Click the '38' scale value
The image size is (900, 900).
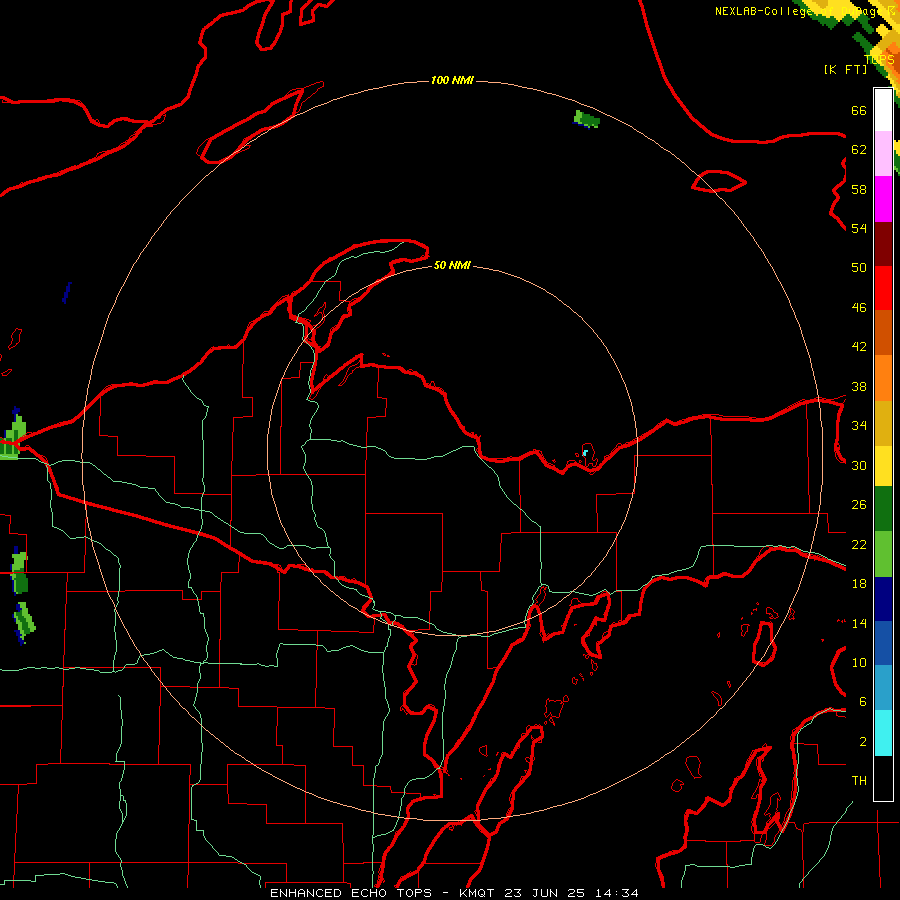[859, 387]
